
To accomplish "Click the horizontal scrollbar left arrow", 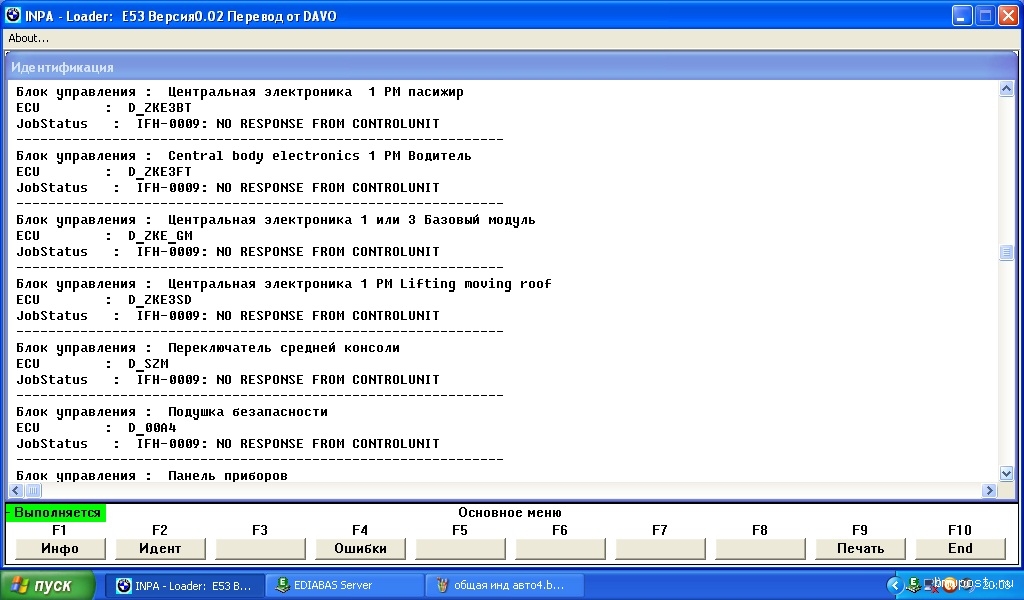I will tap(17, 490).
